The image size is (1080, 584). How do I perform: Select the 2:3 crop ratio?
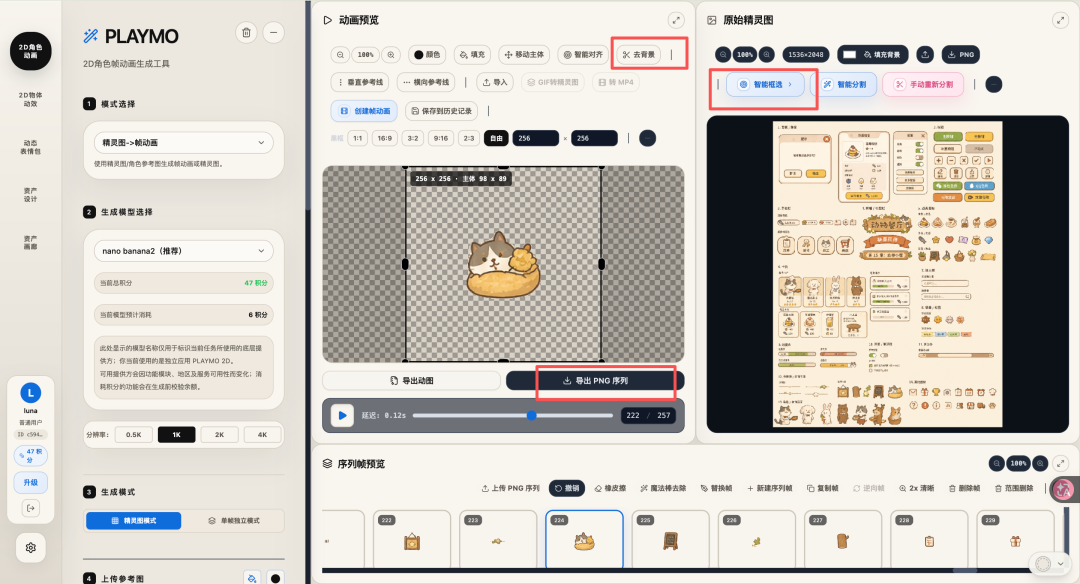point(469,138)
